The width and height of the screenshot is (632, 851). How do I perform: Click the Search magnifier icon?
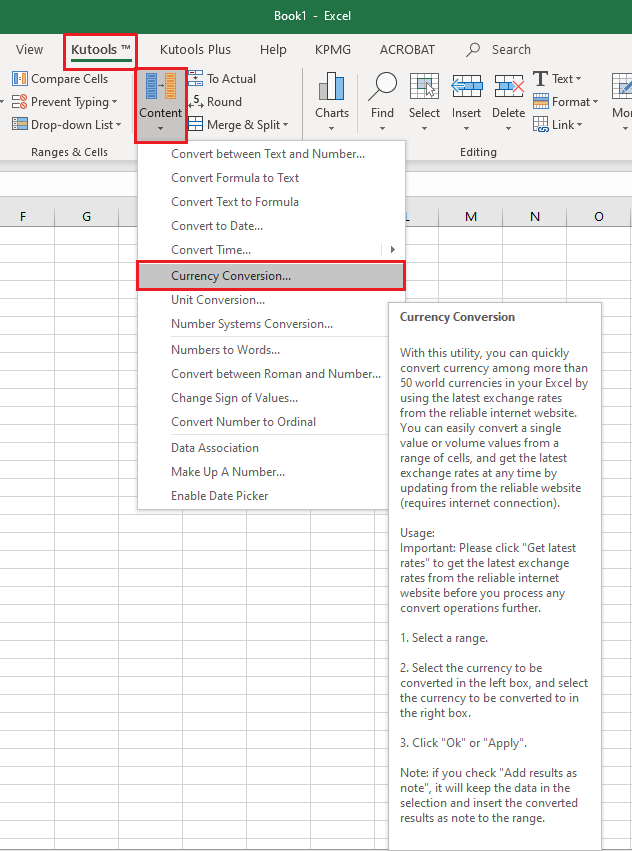pyautogui.click(x=473, y=49)
